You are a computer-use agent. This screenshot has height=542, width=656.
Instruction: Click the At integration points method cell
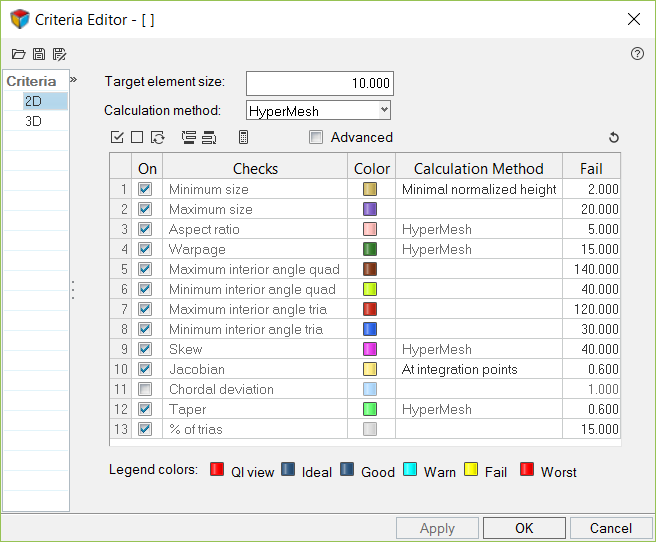coord(479,369)
